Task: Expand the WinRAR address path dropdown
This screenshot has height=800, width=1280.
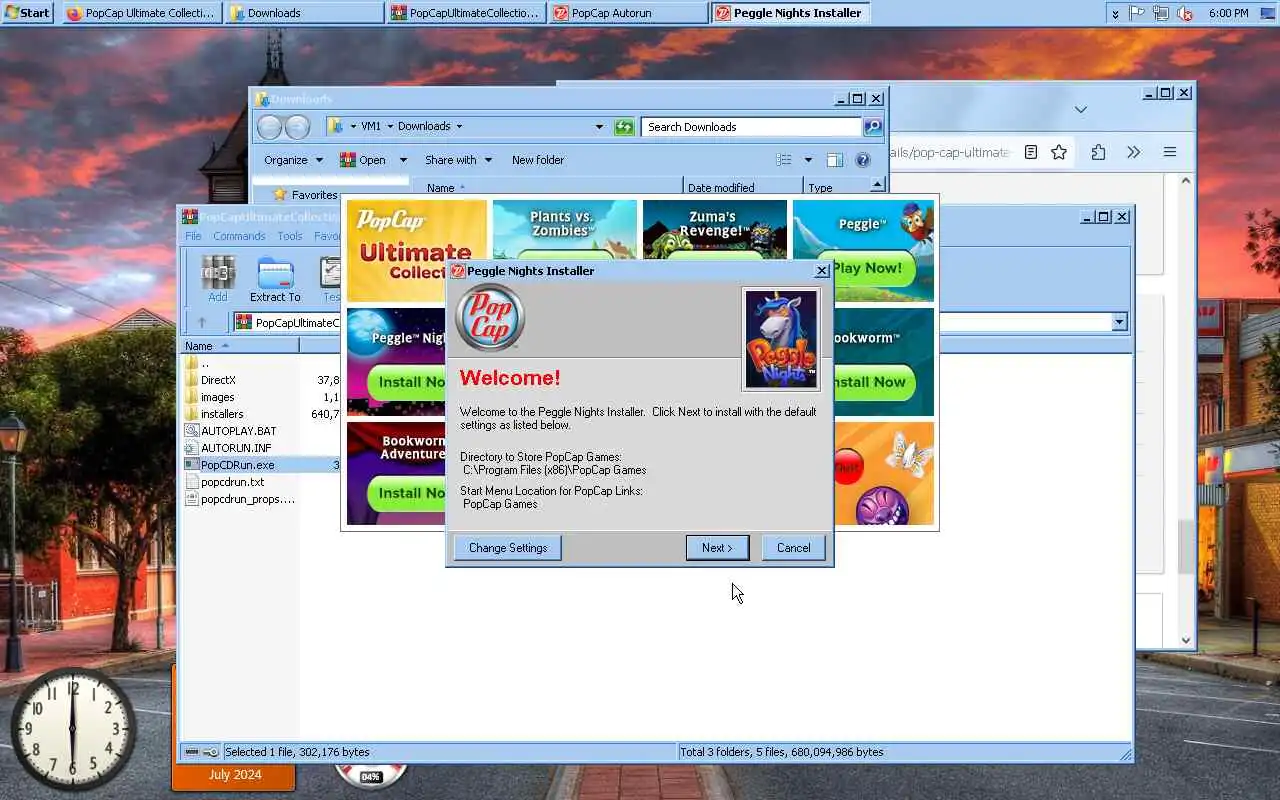Action: point(1119,322)
